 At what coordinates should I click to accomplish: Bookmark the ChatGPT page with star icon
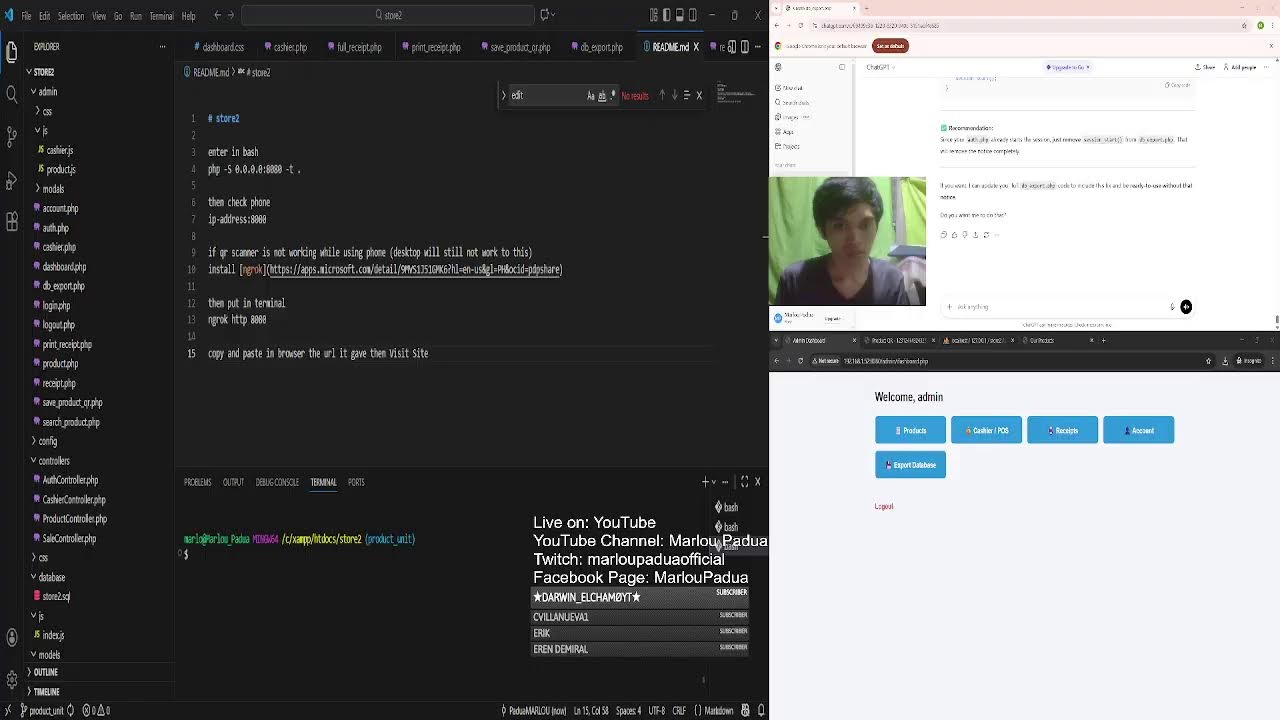tap(1245, 26)
